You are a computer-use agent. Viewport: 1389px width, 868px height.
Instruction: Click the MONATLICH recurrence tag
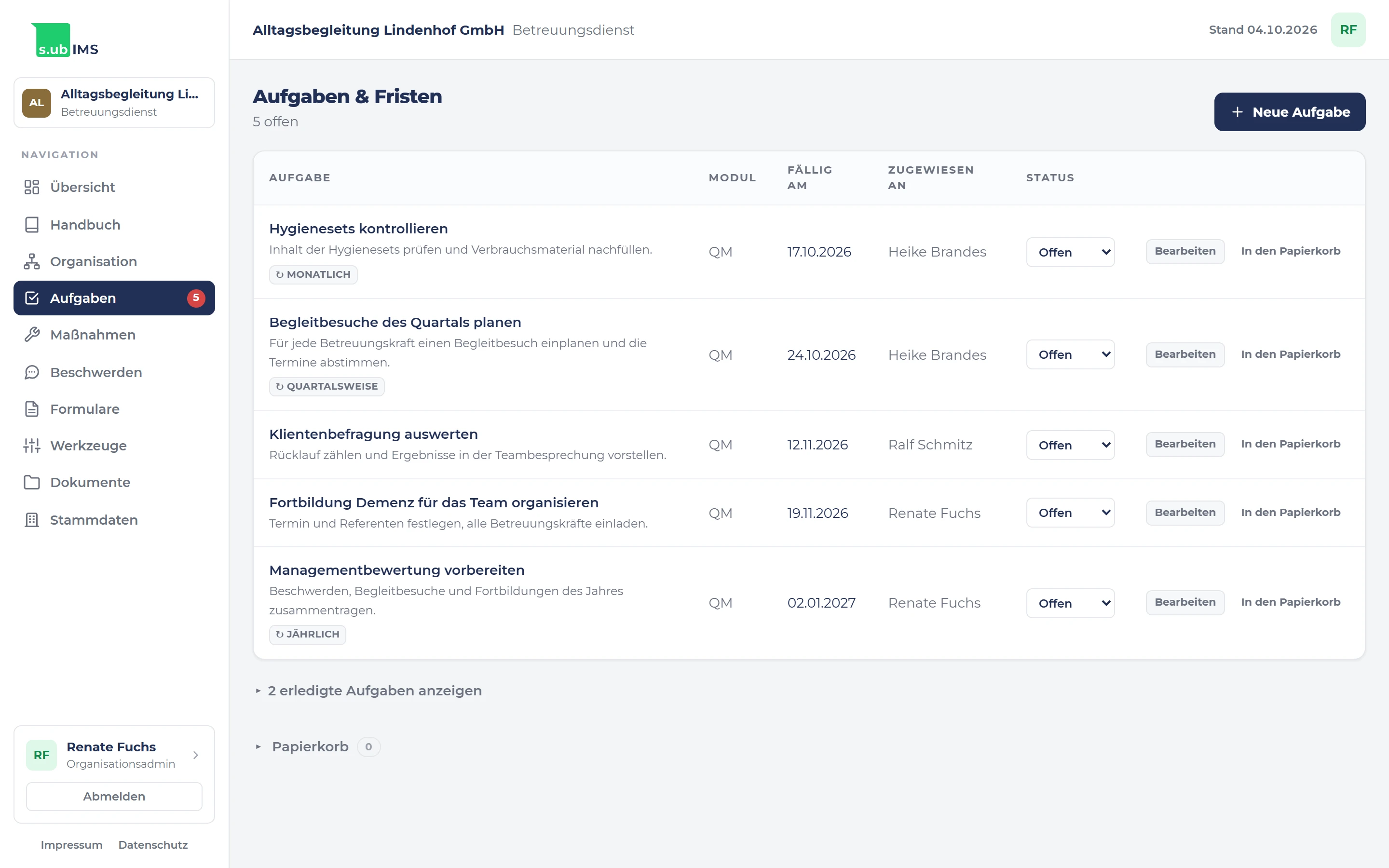point(313,274)
